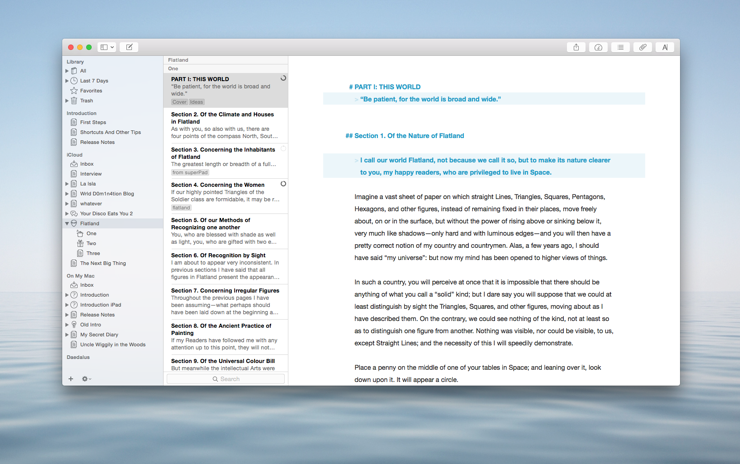The height and width of the screenshot is (464, 740).
Task: Toggle progress circle on Section 3 sheet
Action: point(283,149)
